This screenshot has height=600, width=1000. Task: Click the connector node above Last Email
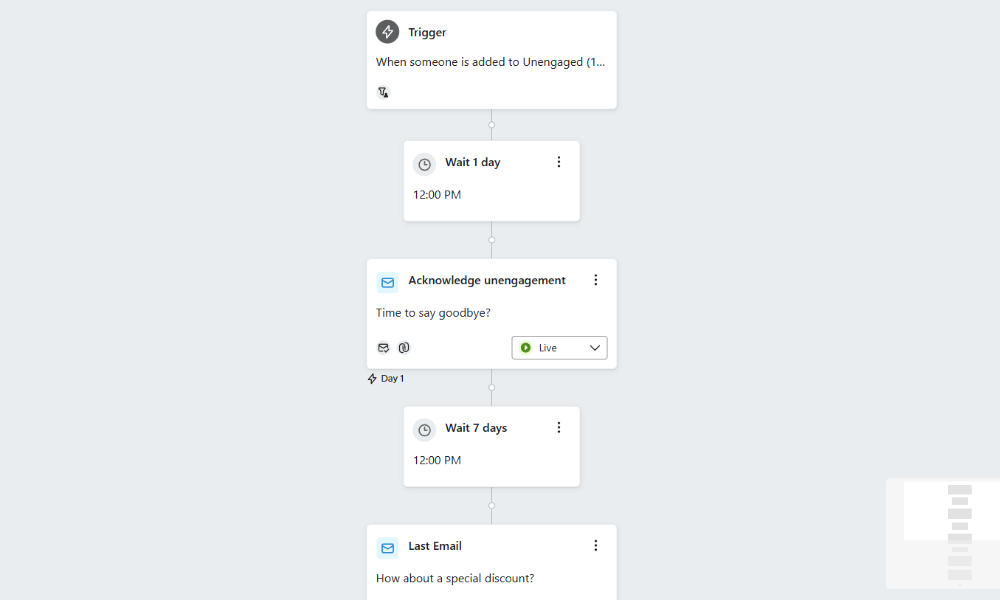(x=492, y=505)
